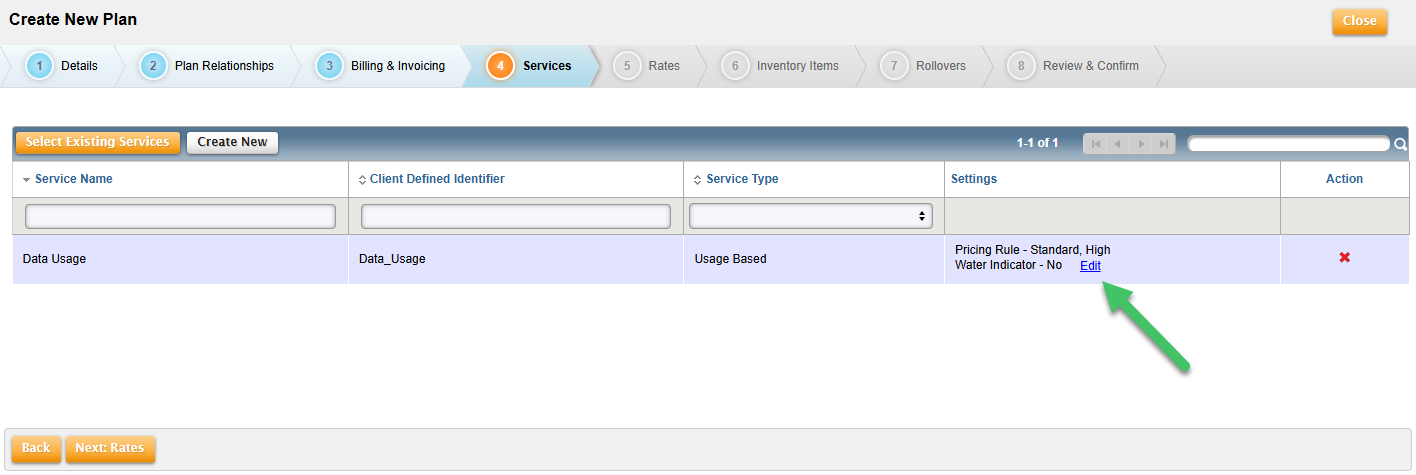The image size is (1416, 475).
Task: Click the Next: Rates button
Action: pyautogui.click(x=110, y=448)
